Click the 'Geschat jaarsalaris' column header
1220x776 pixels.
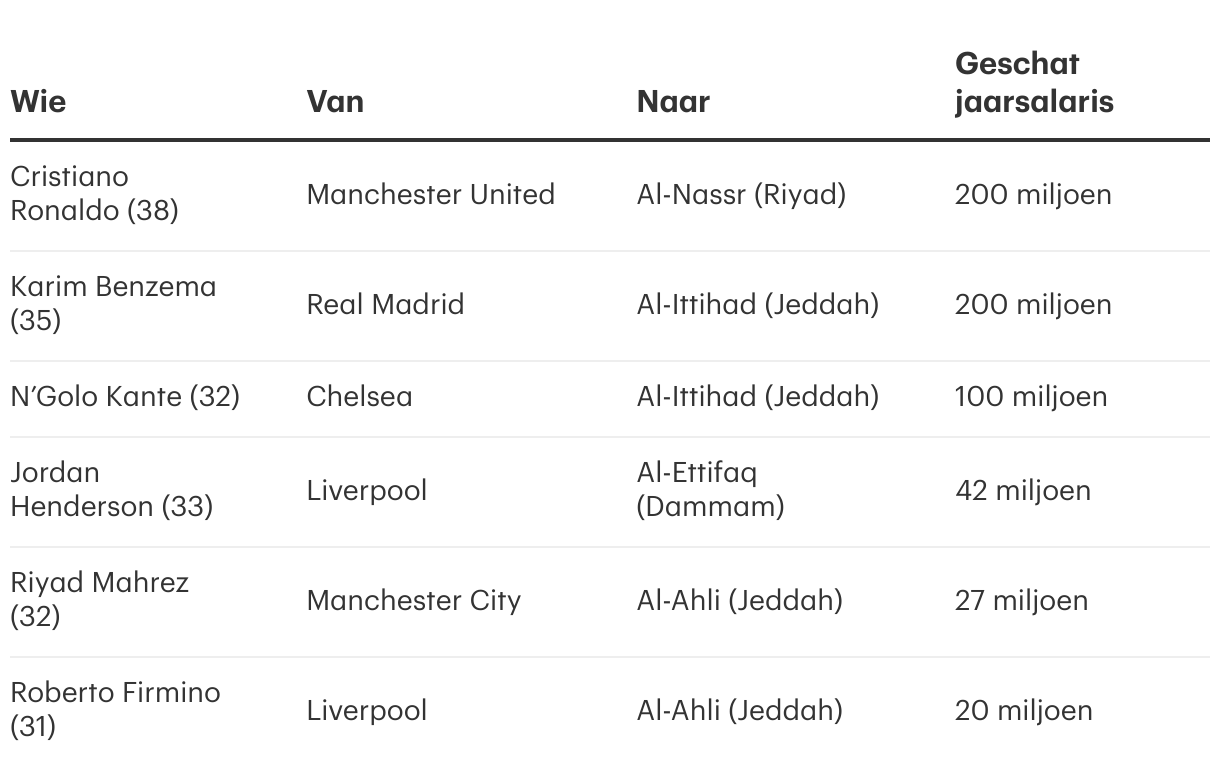coord(1034,83)
